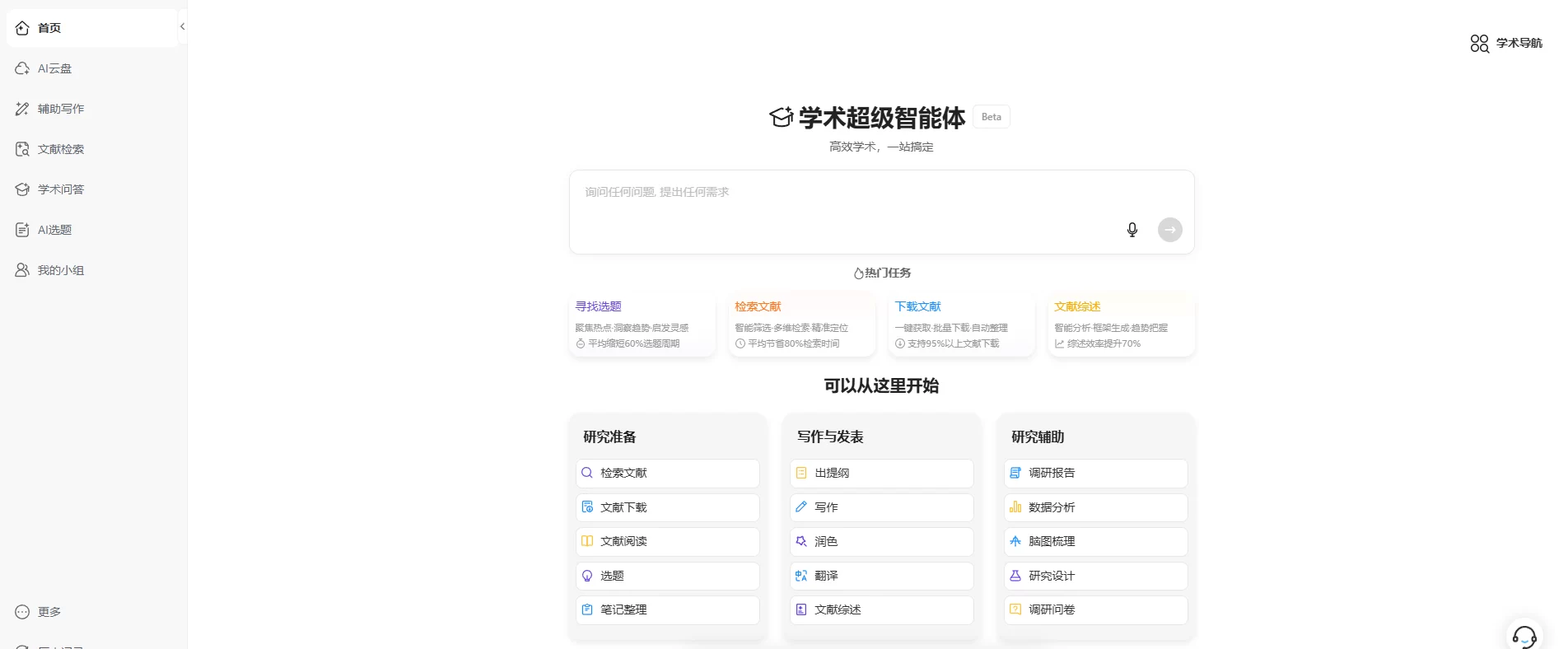This screenshot has width=1568, height=649.
Task: Click the Beta badge next to the title
Action: pos(992,117)
